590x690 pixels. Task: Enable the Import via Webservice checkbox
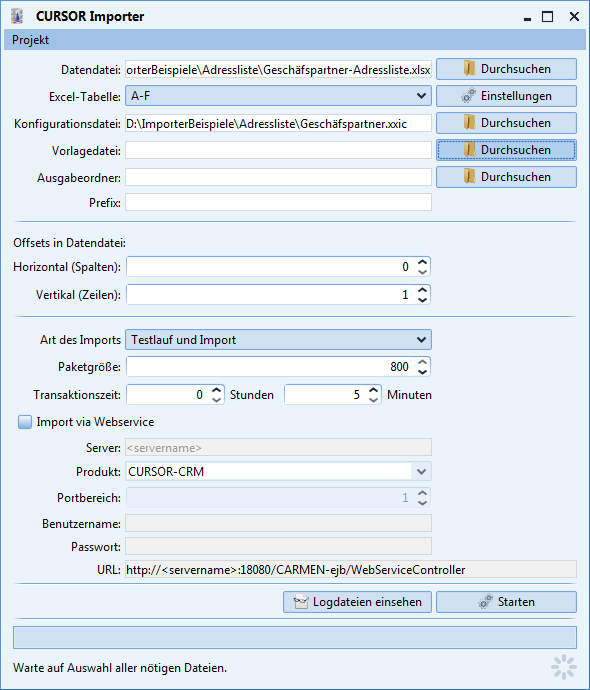(25, 422)
